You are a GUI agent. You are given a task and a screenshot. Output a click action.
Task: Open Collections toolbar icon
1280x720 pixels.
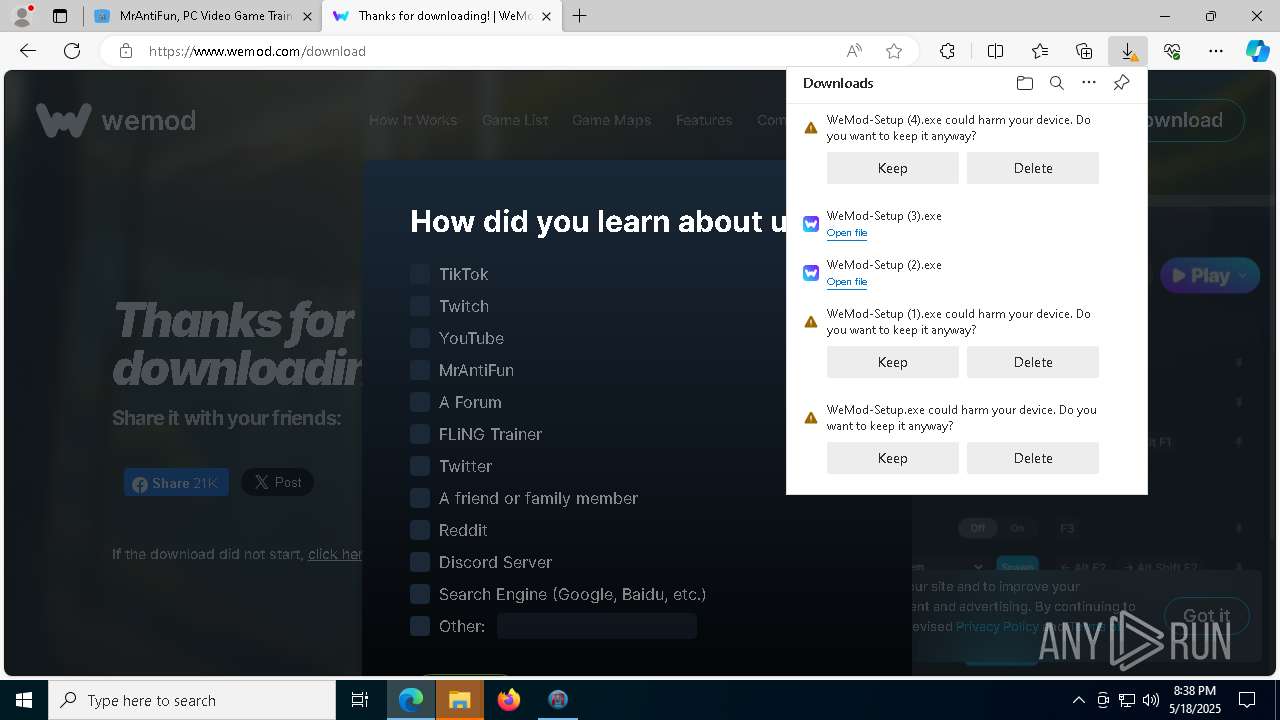[1084, 51]
